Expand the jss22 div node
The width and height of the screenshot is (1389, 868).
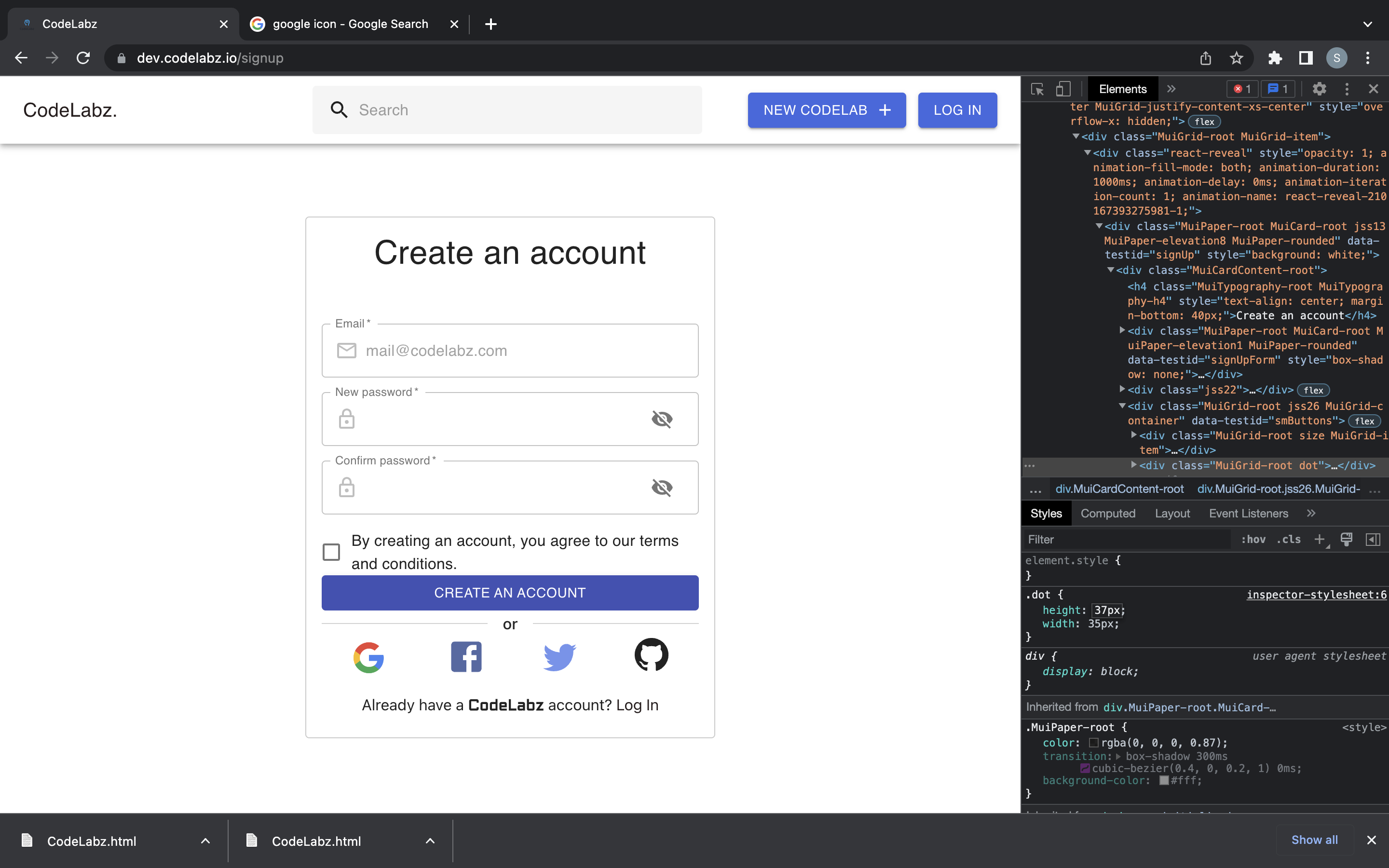pos(1122,389)
